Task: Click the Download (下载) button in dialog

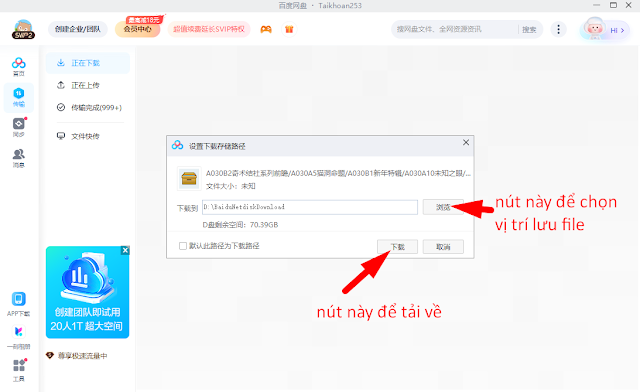Action: click(398, 247)
